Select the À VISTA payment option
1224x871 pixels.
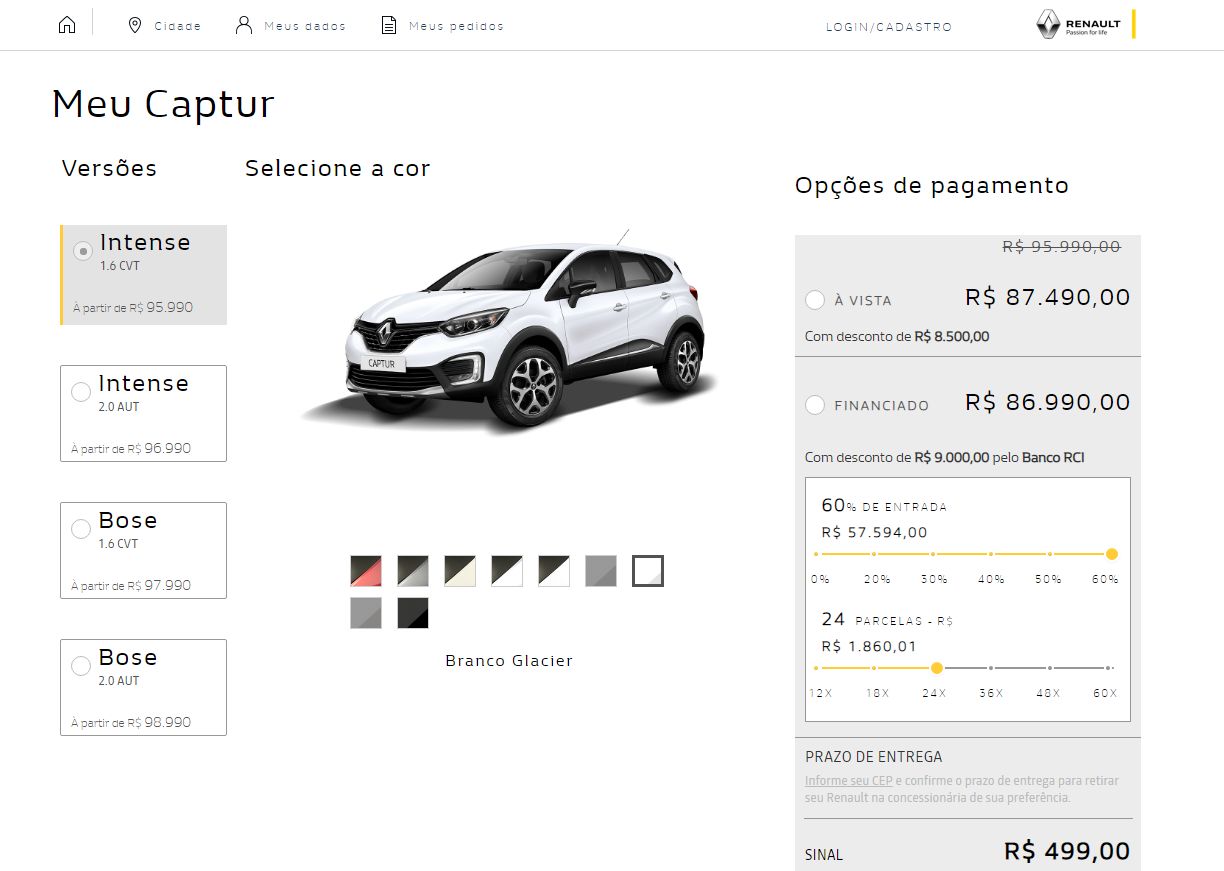coord(815,300)
